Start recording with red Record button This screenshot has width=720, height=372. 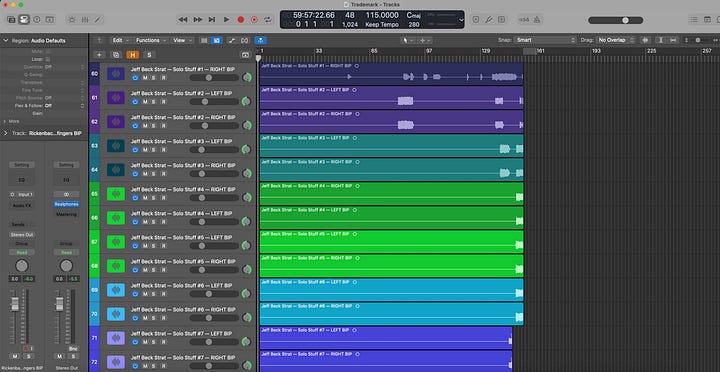click(x=241, y=20)
